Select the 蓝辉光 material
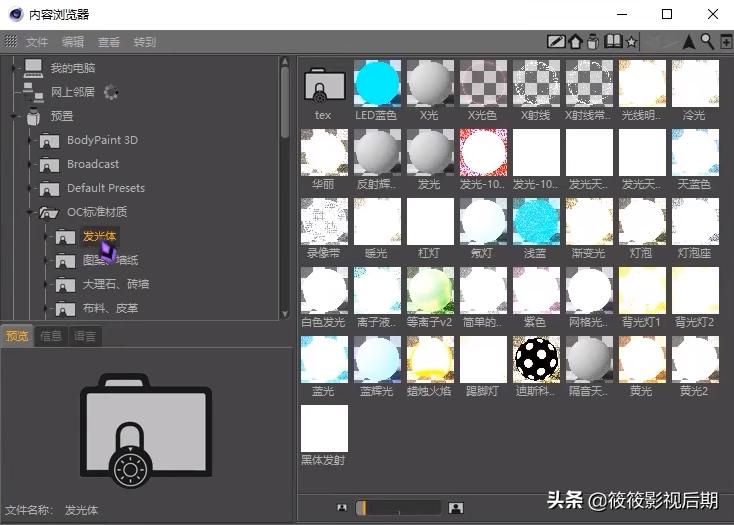734x525 pixels. (x=377, y=359)
